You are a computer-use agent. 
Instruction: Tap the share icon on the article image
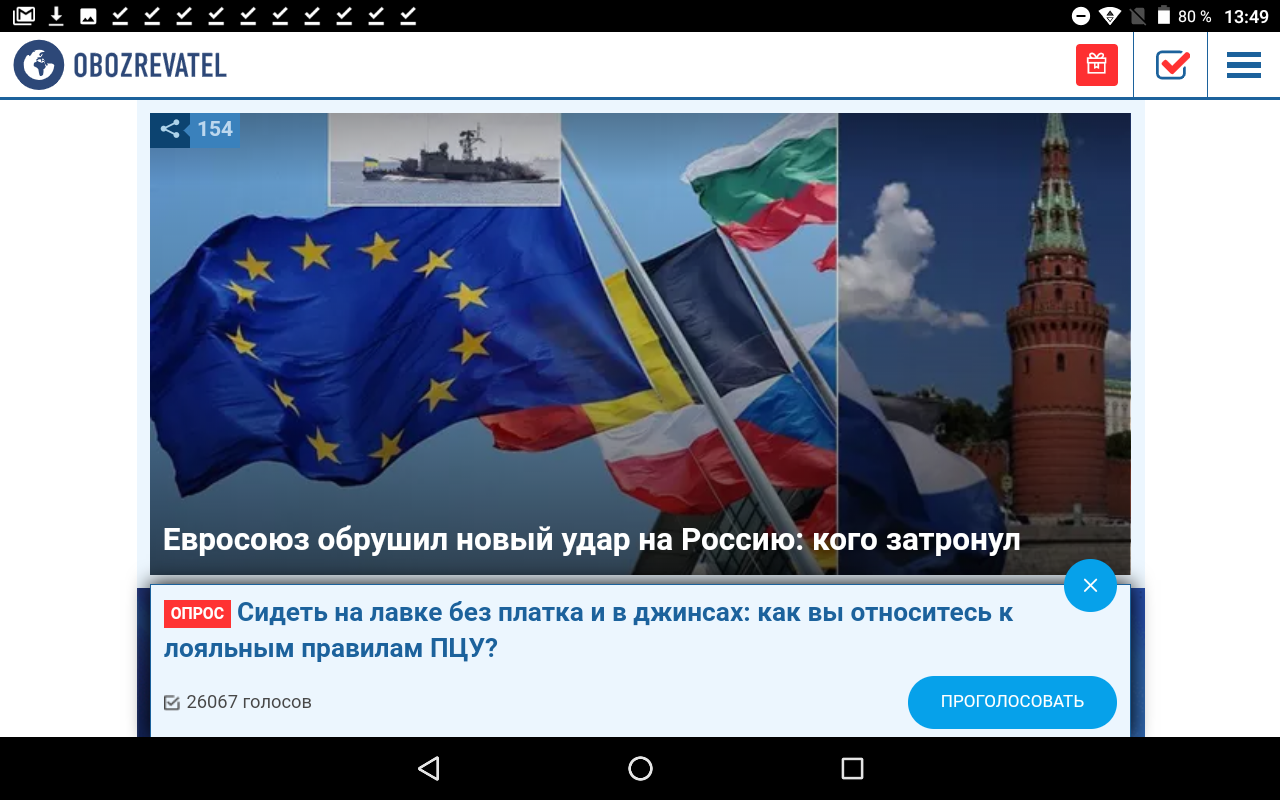(x=170, y=129)
